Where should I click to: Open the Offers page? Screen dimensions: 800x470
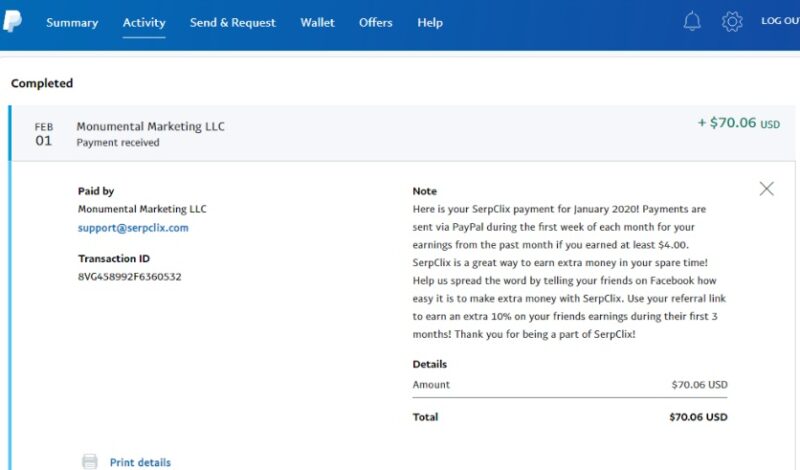[x=376, y=23]
